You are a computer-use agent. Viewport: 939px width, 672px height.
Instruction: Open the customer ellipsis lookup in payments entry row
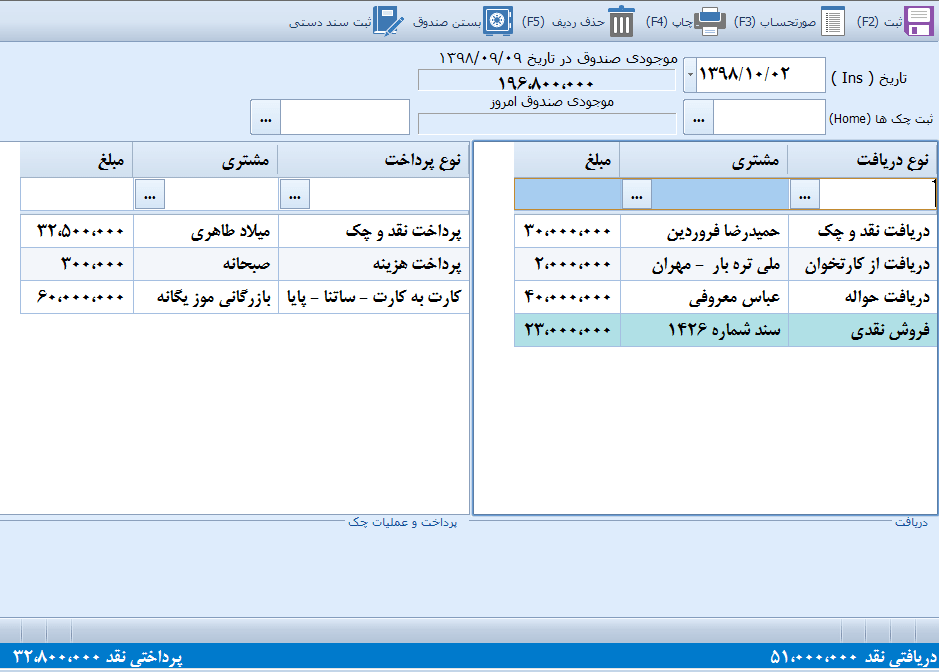tap(149, 193)
